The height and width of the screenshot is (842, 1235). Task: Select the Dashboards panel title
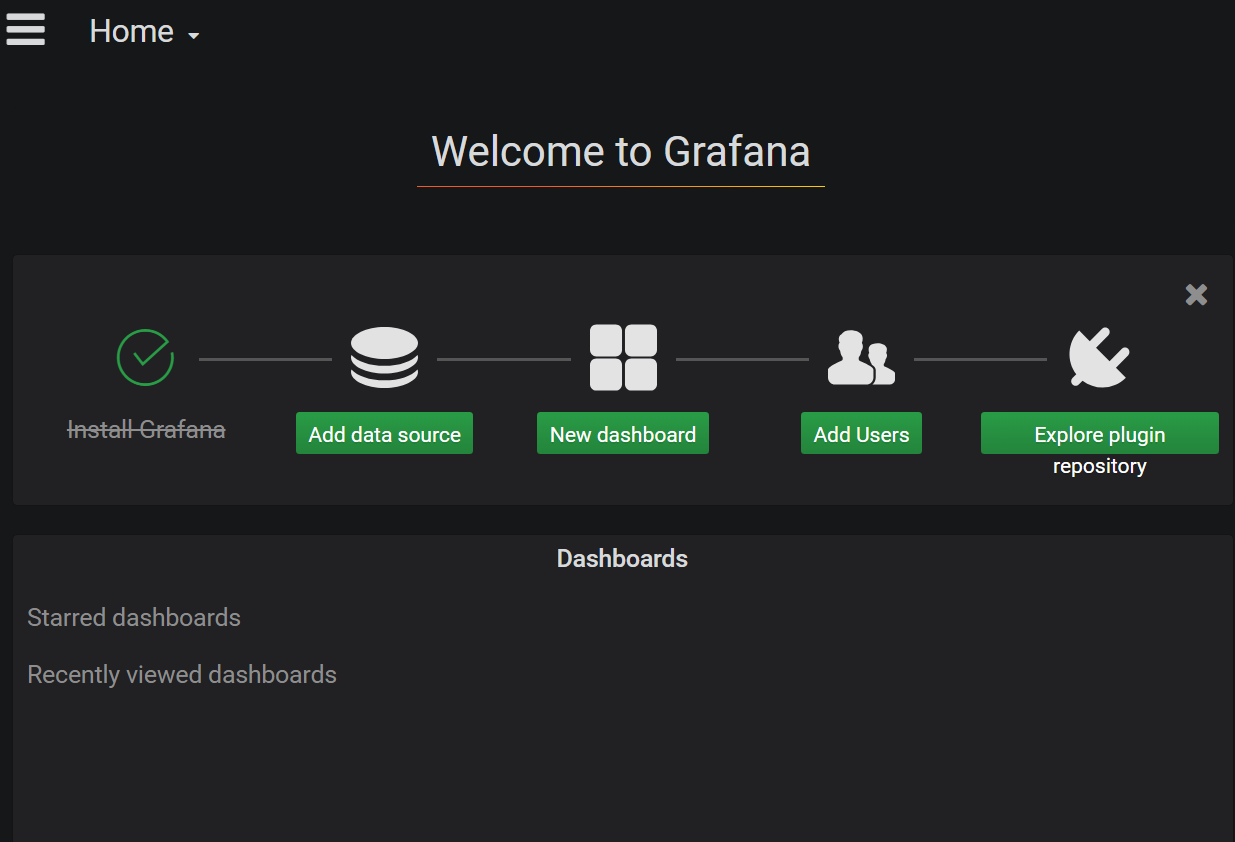622,558
